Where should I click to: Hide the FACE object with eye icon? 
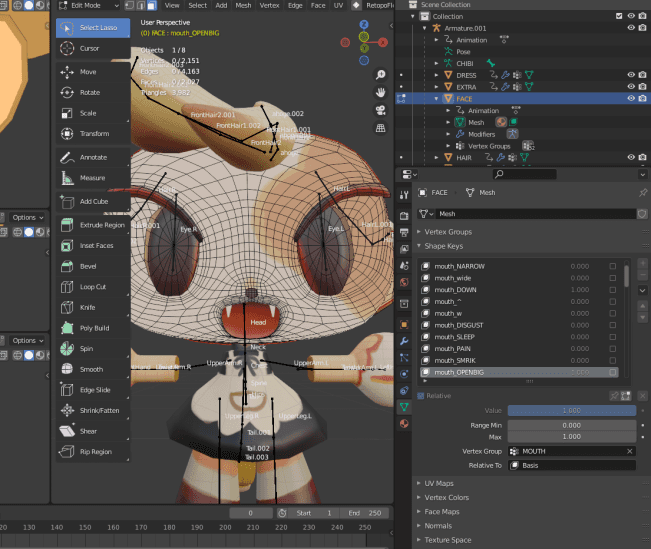coord(631,98)
